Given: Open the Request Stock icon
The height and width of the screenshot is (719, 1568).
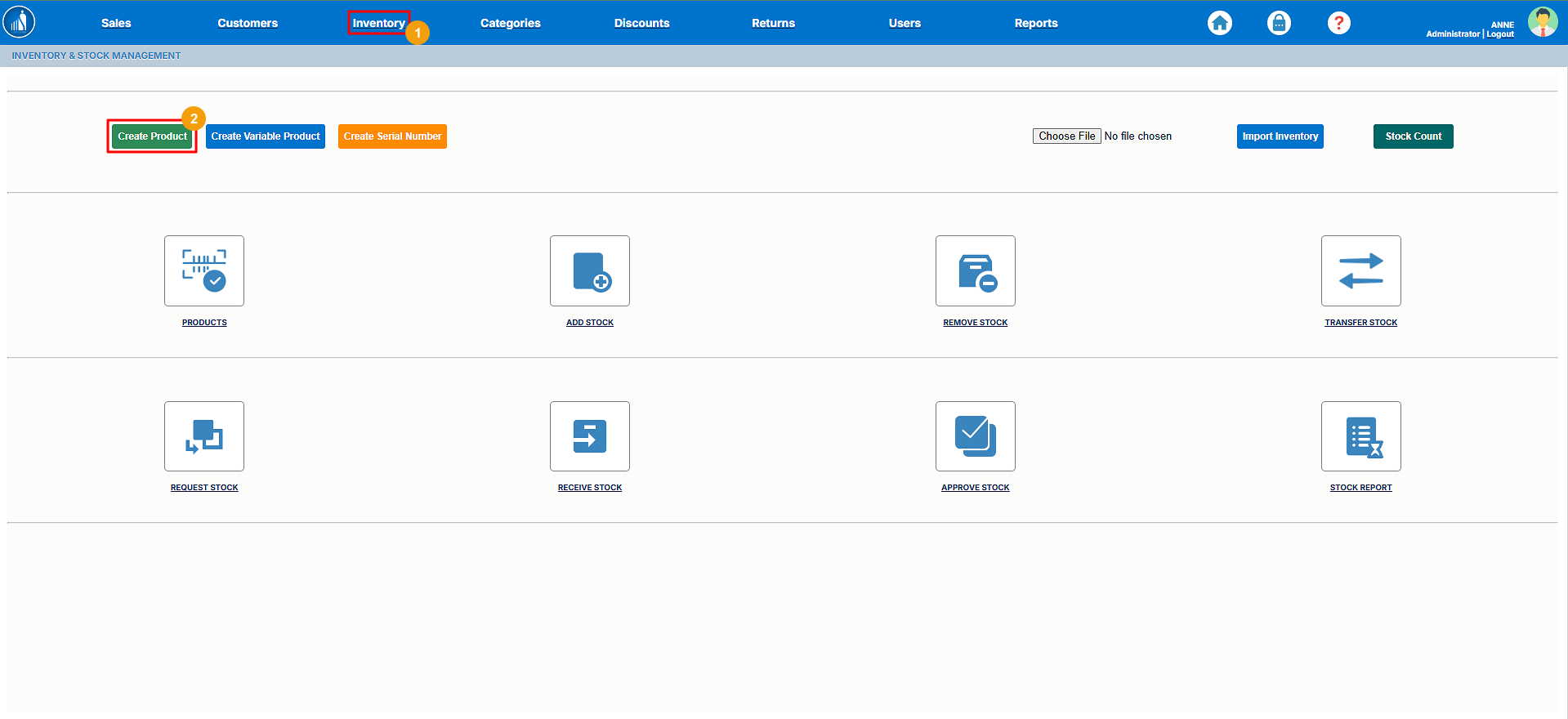Looking at the screenshot, I should coord(204,436).
